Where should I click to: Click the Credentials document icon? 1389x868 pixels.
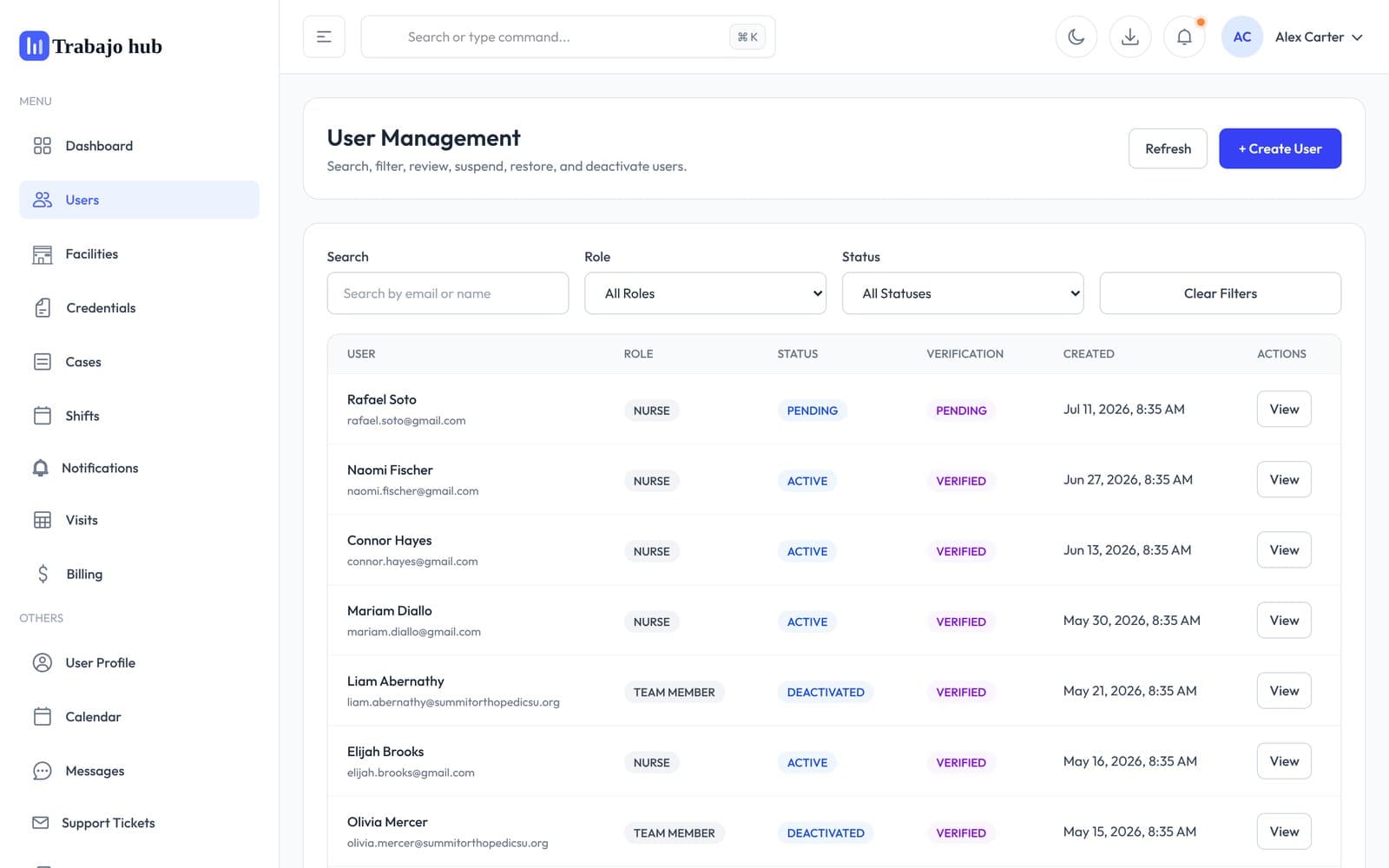point(43,308)
